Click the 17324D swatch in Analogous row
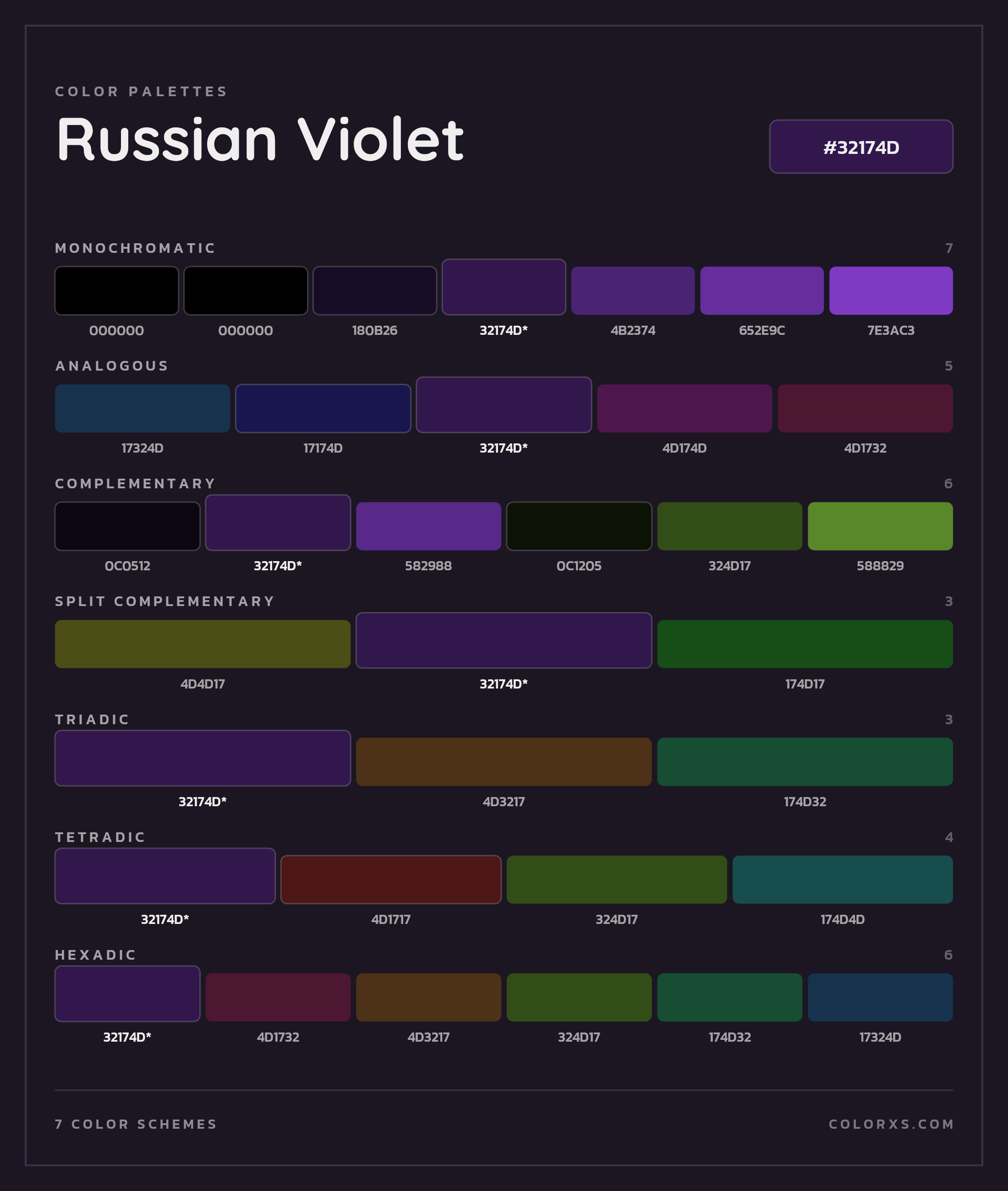Image resolution: width=1008 pixels, height=1191 pixels. pos(142,409)
